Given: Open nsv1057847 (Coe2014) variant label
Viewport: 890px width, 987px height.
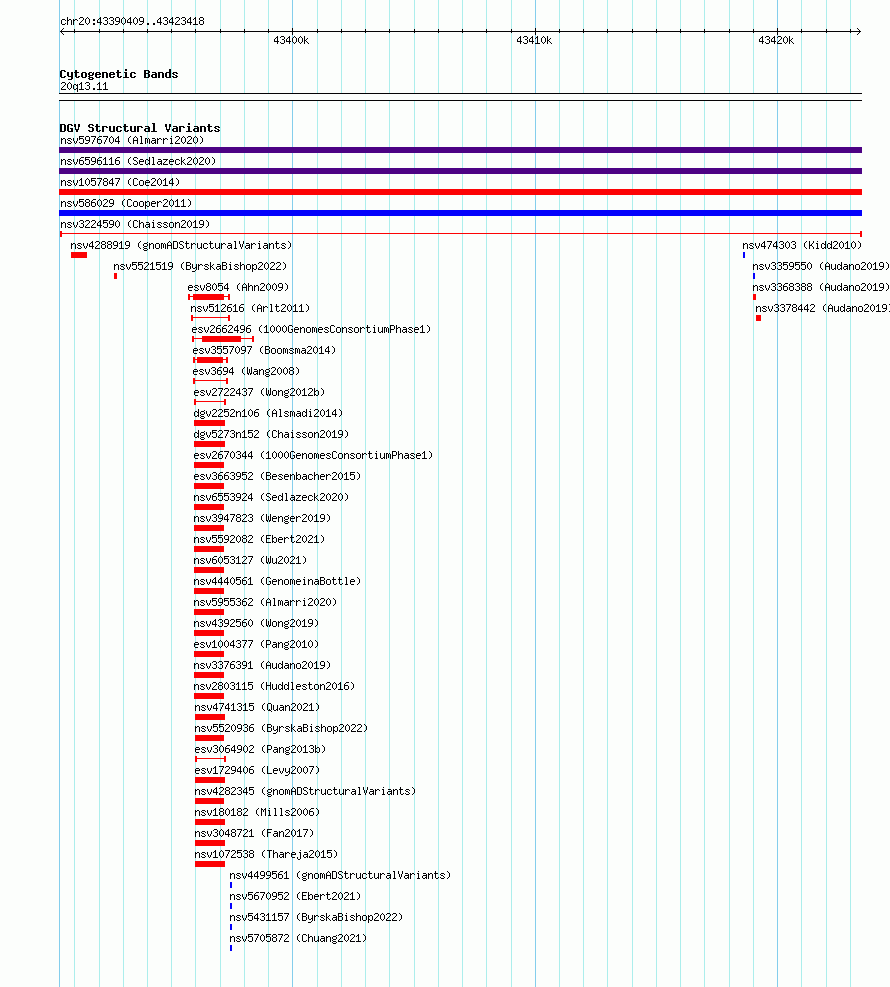Looking at the screenshot, I should tap(120, 183).
